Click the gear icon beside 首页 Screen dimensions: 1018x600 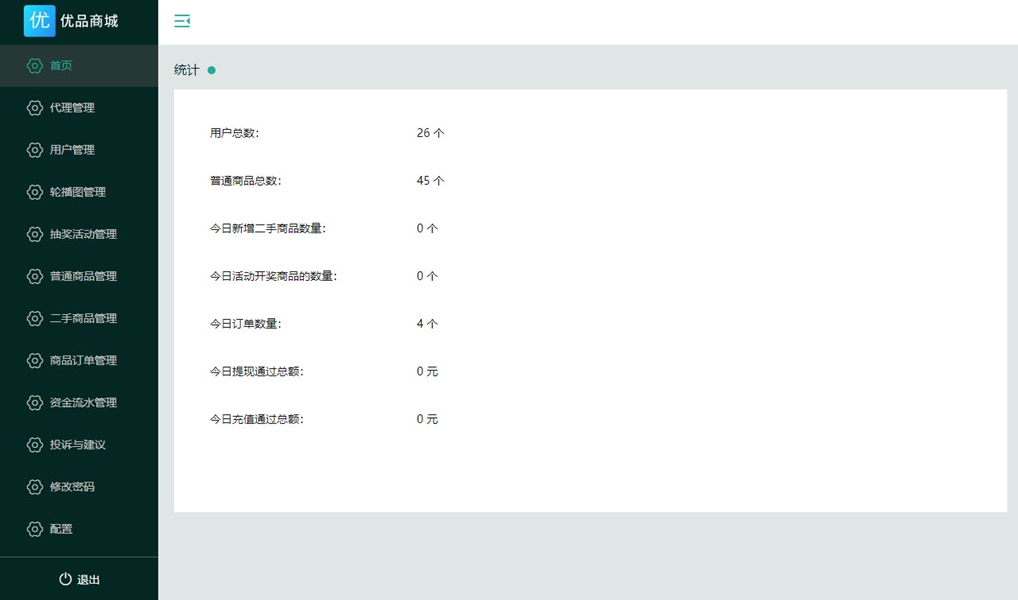click(x=35, y=66)
